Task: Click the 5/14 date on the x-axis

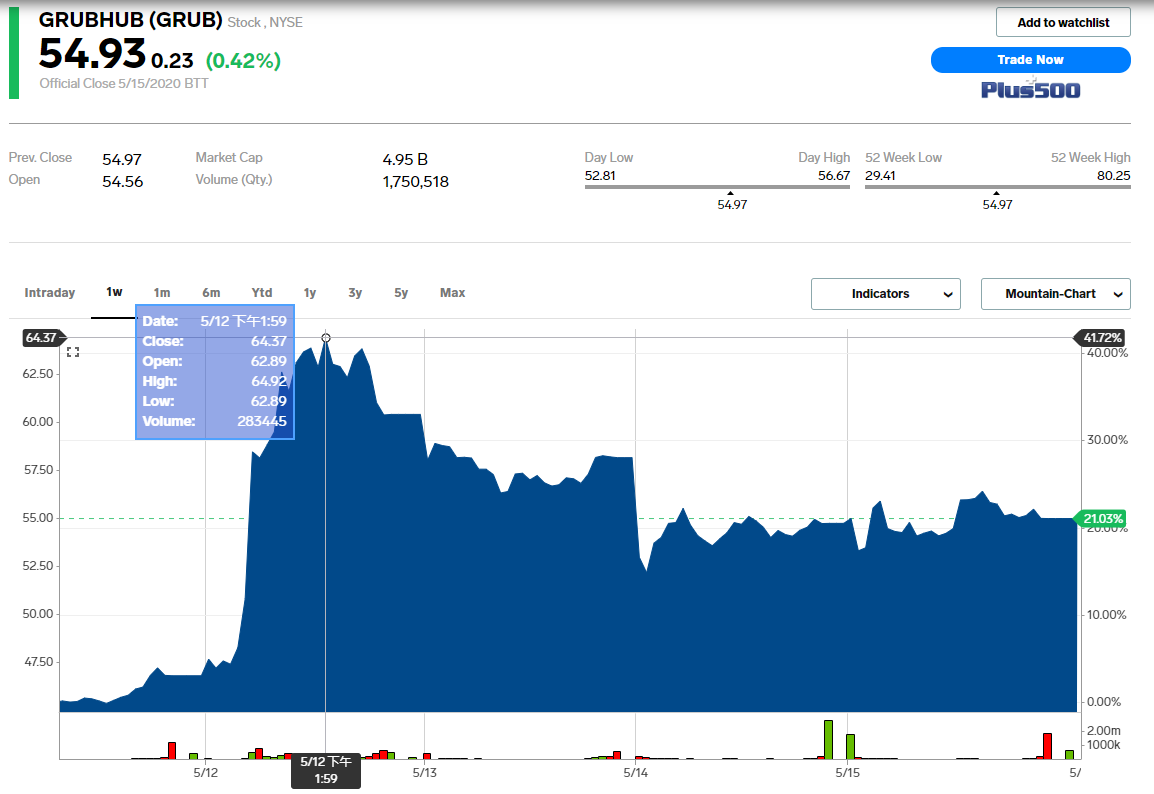Action: click(x=636, y=773)
